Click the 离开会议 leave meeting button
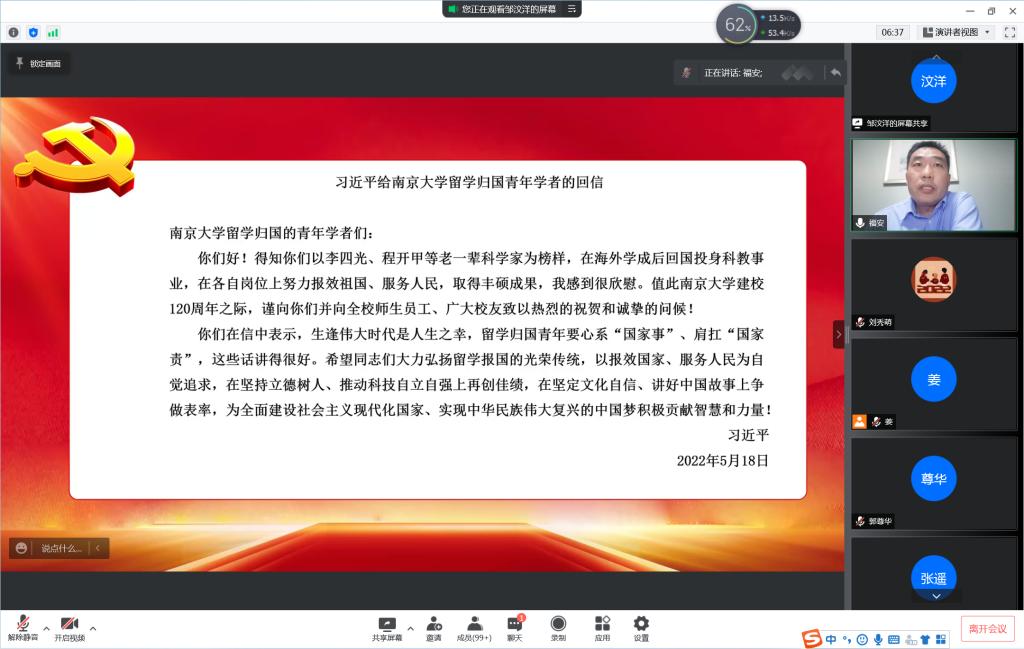Screen dimensions: 1024x649 (x=987, y=628)
